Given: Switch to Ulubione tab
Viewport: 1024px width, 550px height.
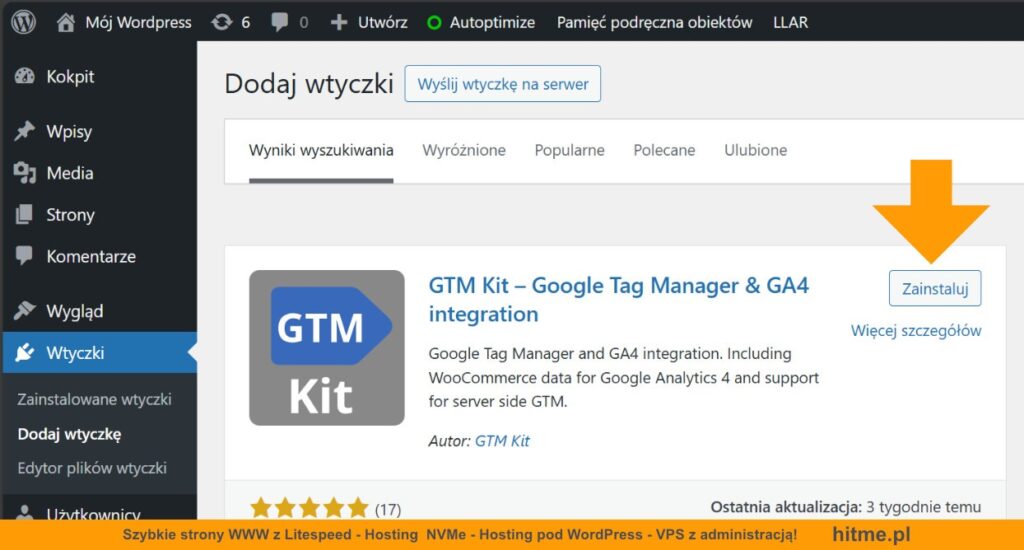Looking at the screenshot, I should coord(756,150).
